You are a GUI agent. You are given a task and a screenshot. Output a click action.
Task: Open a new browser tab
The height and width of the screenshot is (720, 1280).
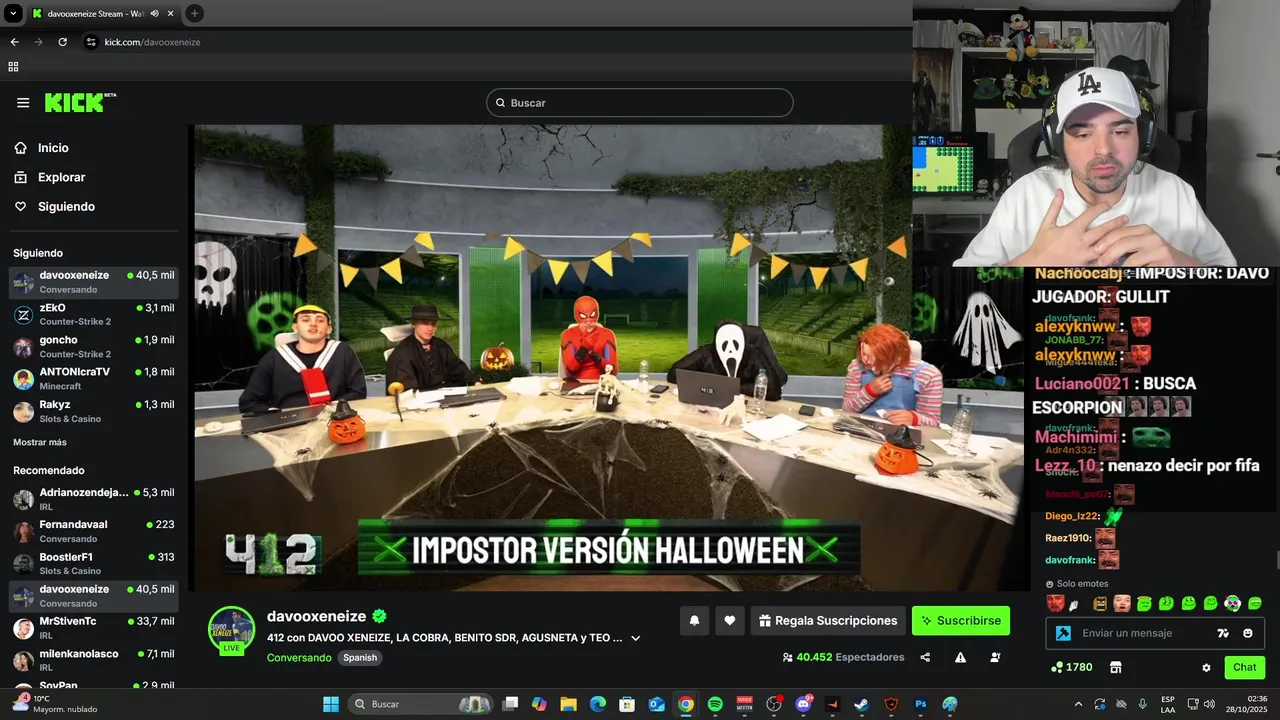click(x=194, y=14)
